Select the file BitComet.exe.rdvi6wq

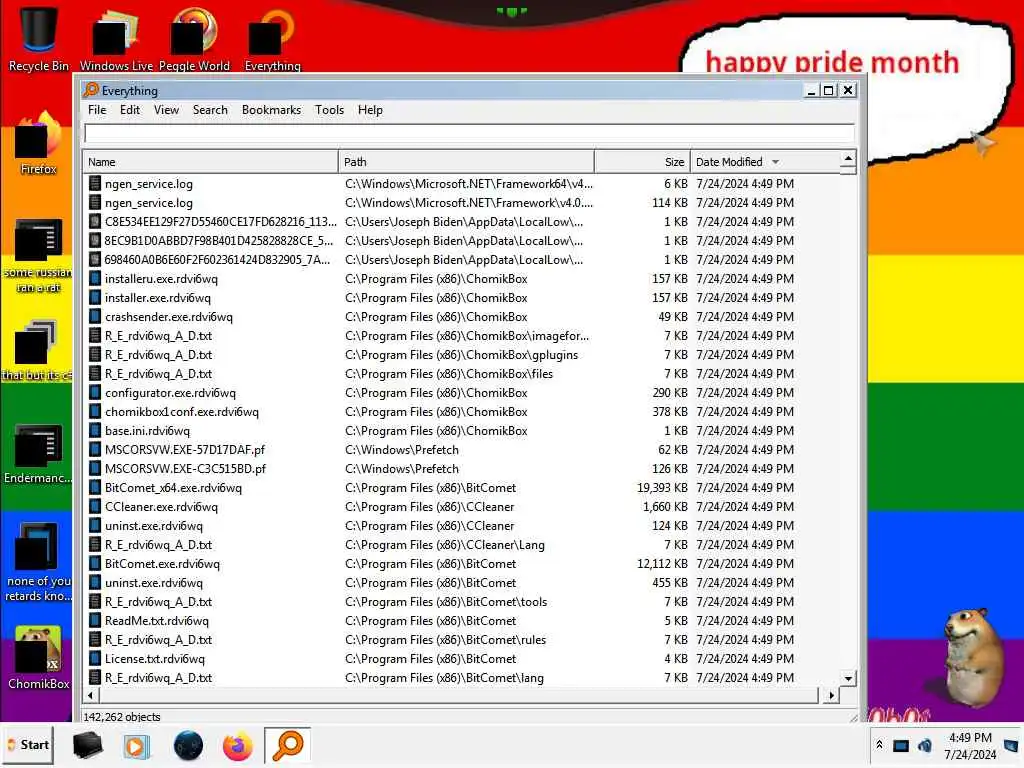[x=163, y=564]
